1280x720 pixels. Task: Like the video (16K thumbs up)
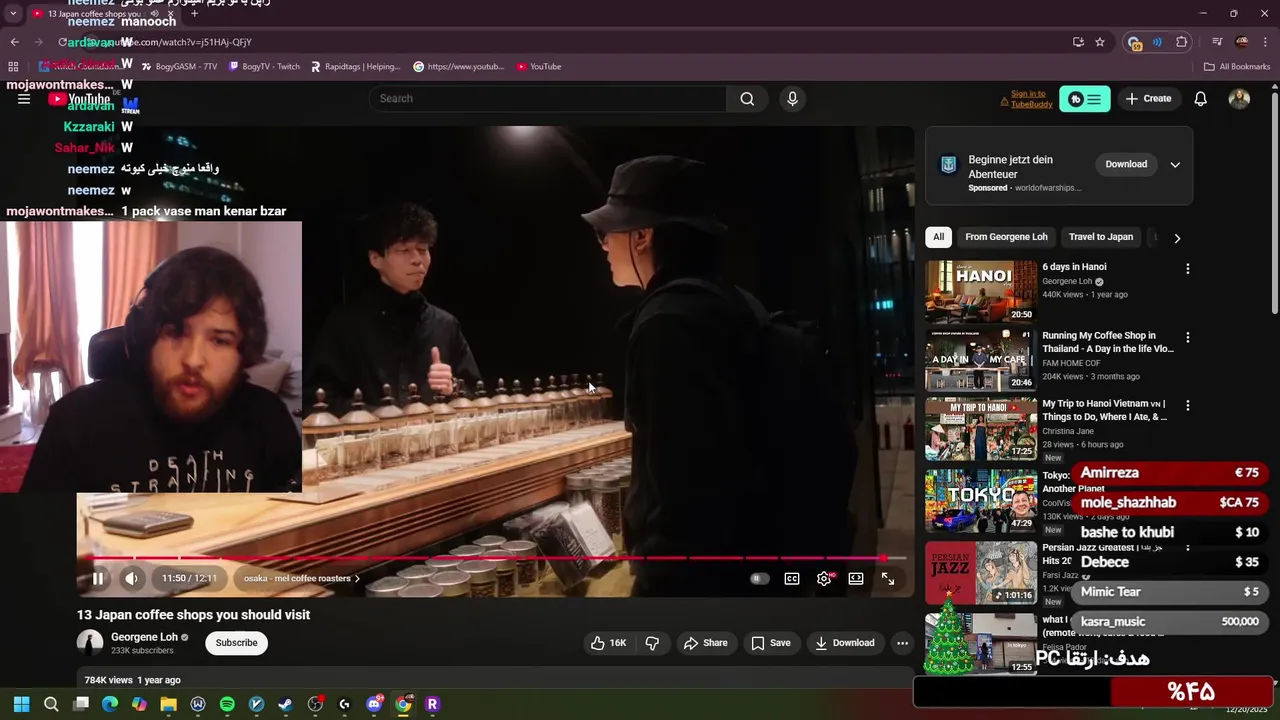coord(608,643)
